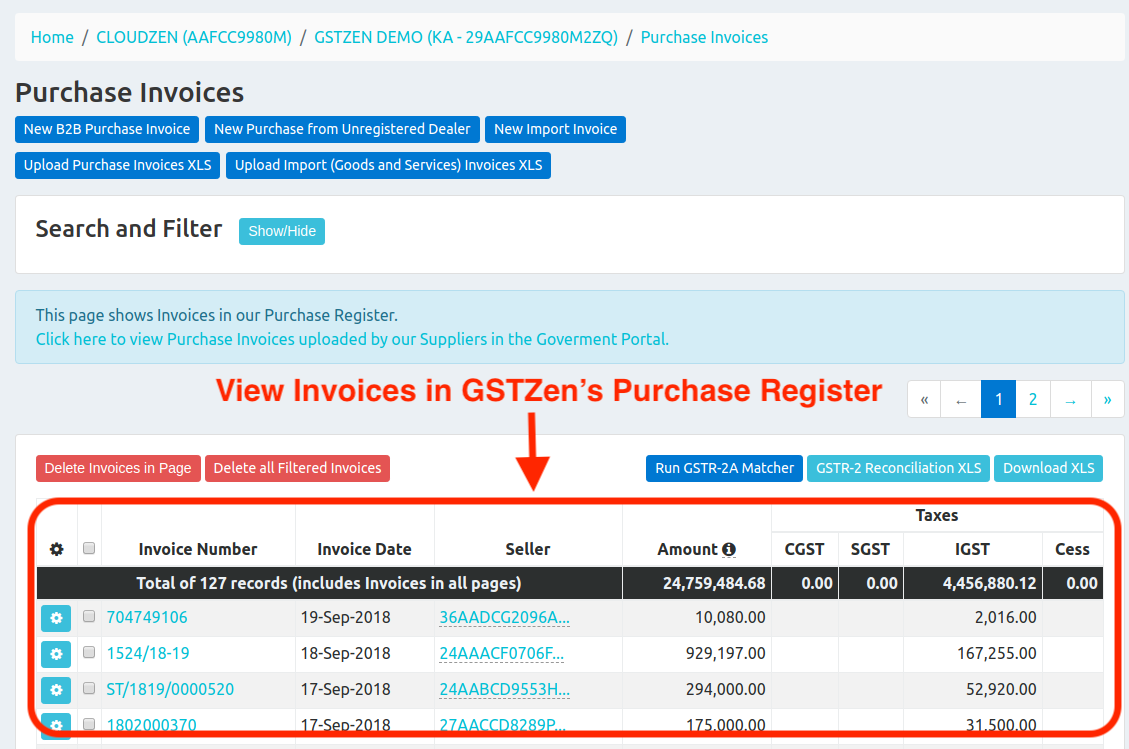Viewport: 1129px width, 749px height.
Task: Download GSTR-2 Reconciliation XLS
Action: 899,469
